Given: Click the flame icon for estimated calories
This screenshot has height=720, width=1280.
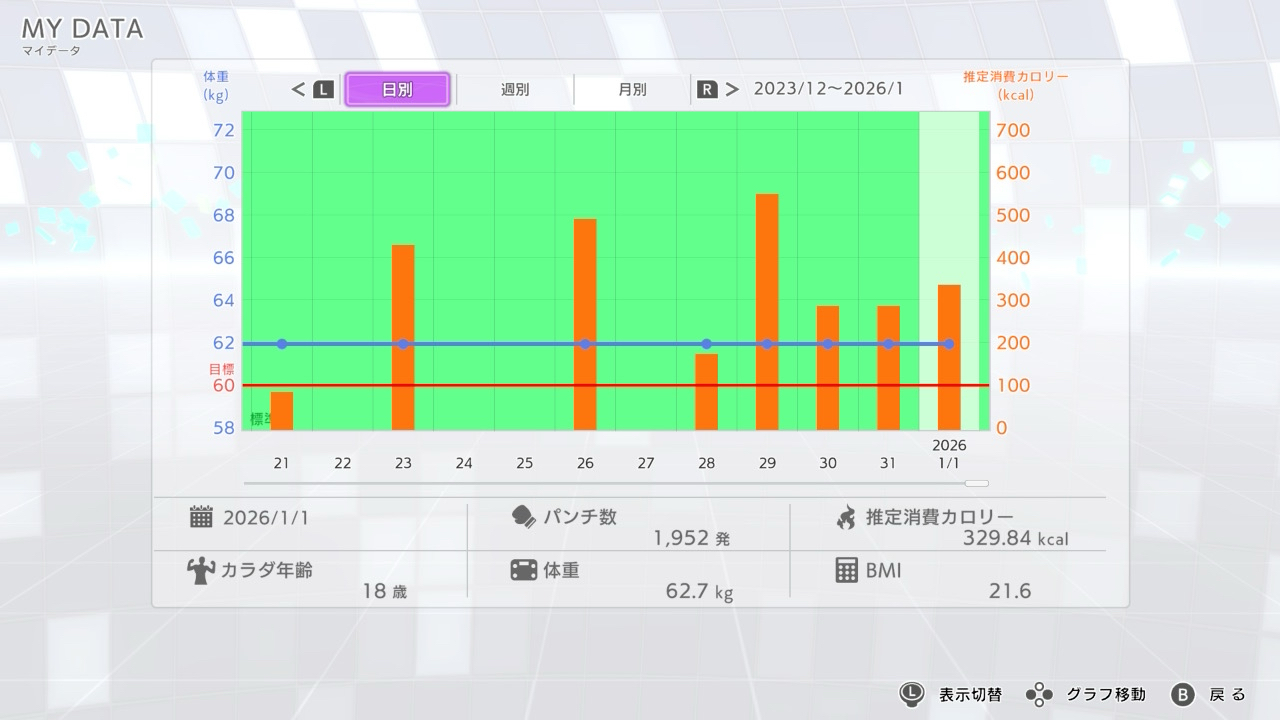Looking at the screenshot, I should pyautogui.click(x=846, y=517).
